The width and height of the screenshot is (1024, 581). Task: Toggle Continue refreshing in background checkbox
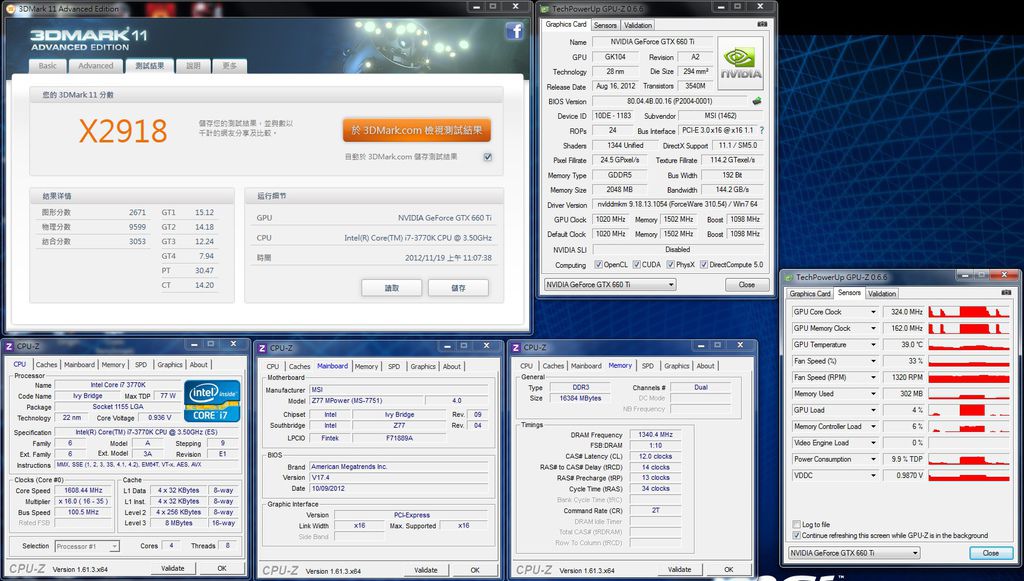[x=796, y=535]
